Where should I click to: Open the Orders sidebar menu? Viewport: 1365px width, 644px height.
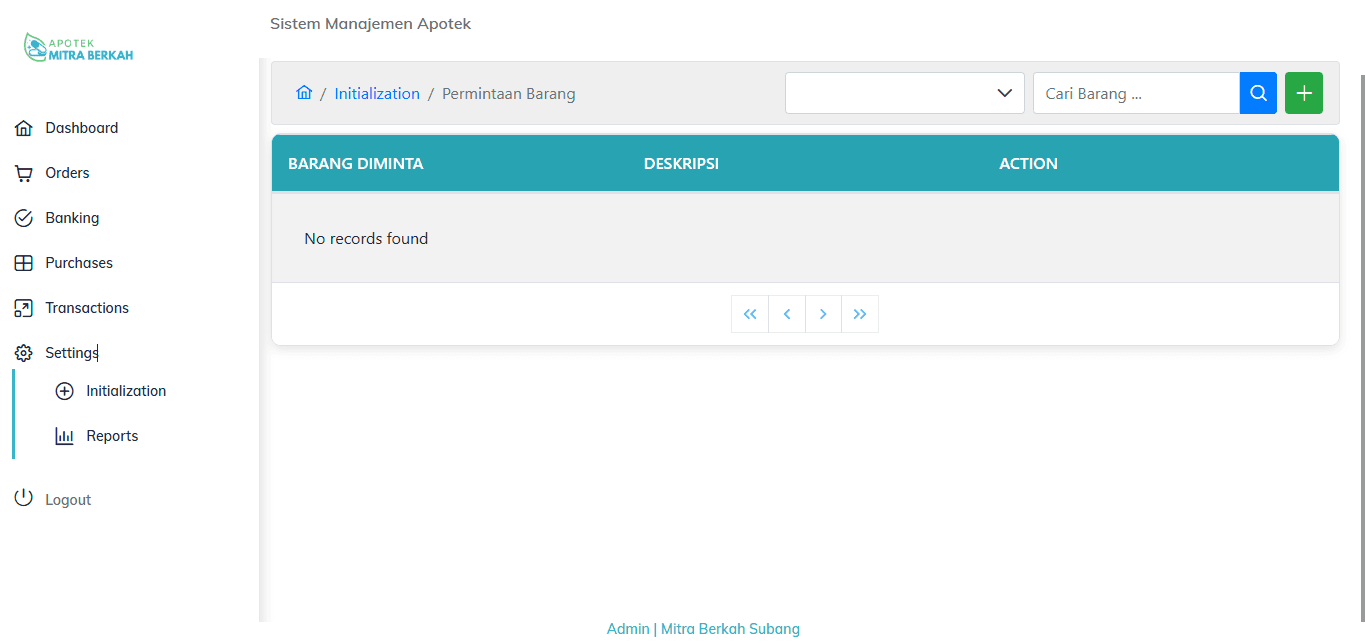point(67,173)
